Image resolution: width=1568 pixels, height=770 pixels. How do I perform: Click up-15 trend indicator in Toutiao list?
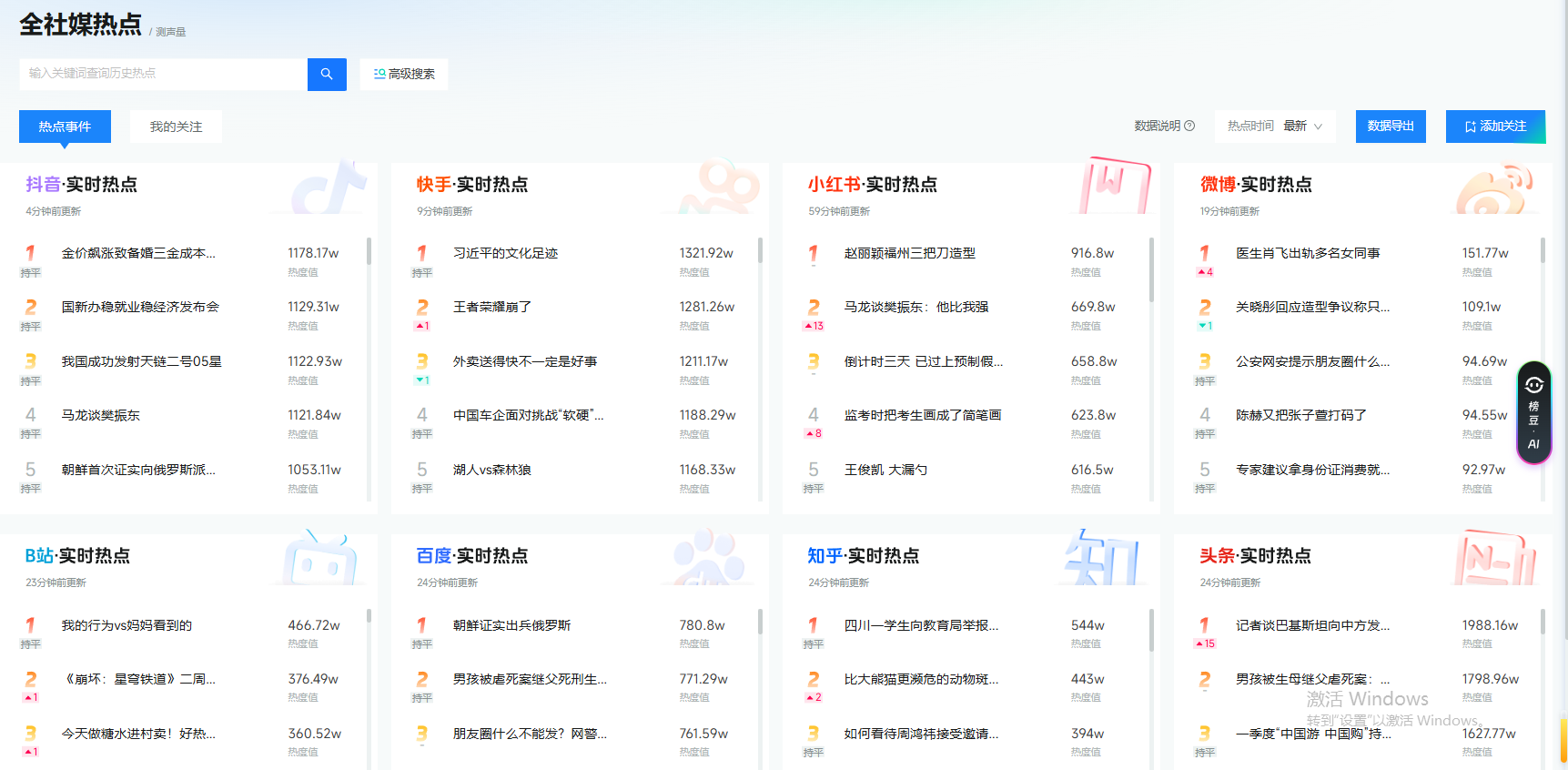(1205, 643)
